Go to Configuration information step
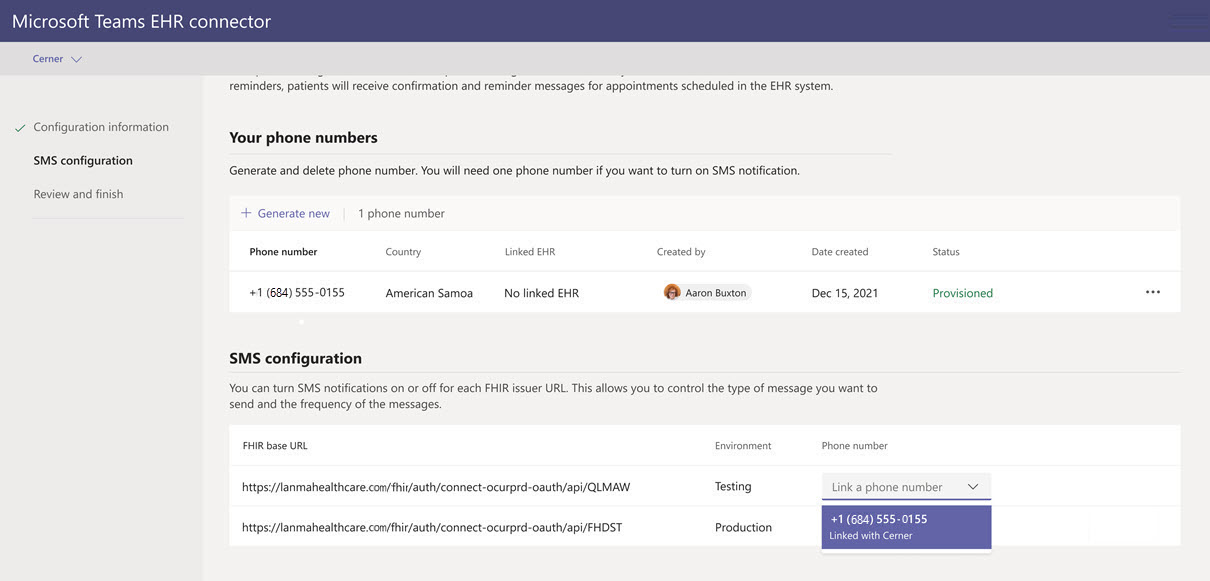This screenshot has height=581, width=1210. (101, 127)
